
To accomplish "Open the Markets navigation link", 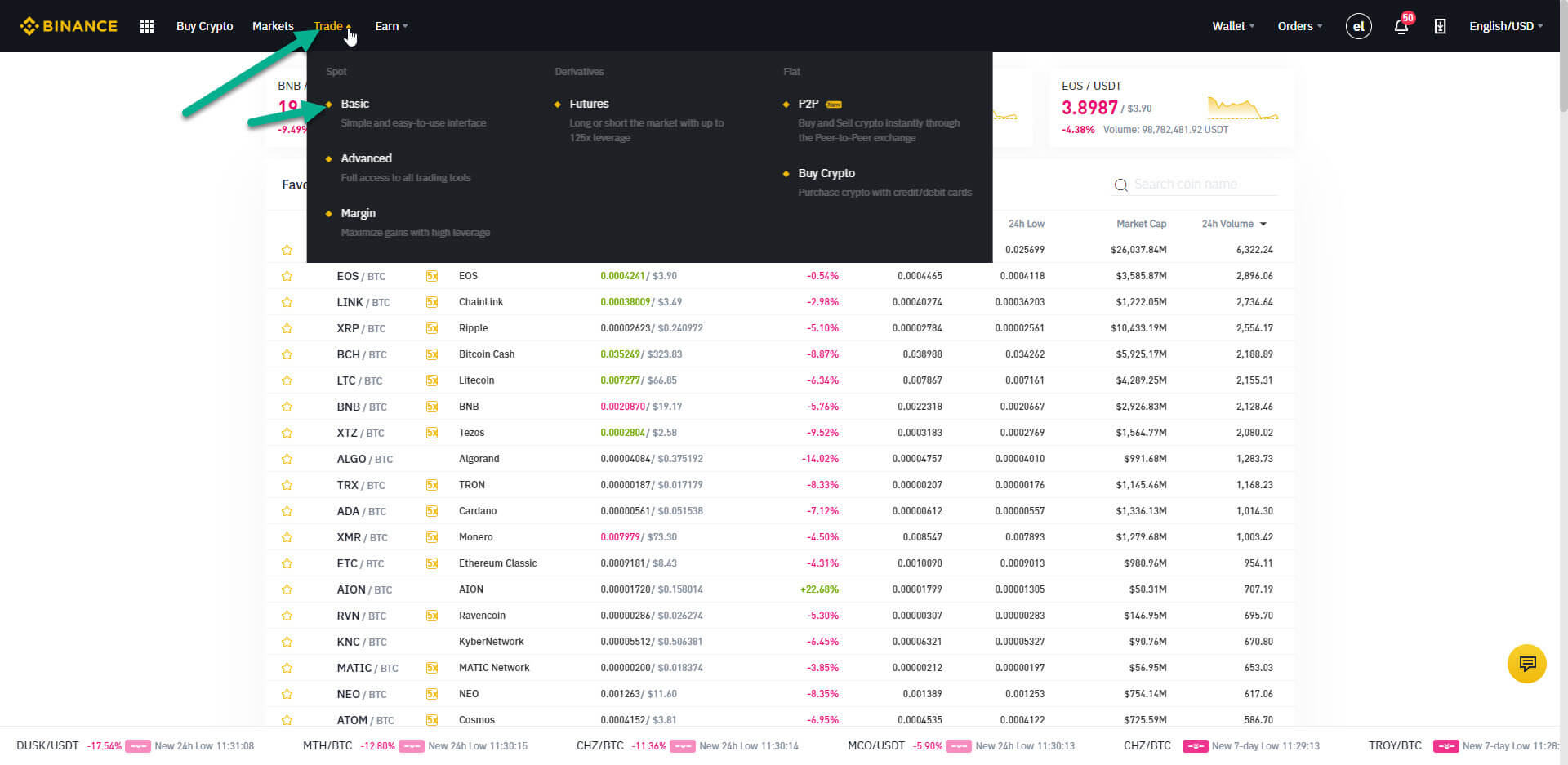I will pos(273,26).
